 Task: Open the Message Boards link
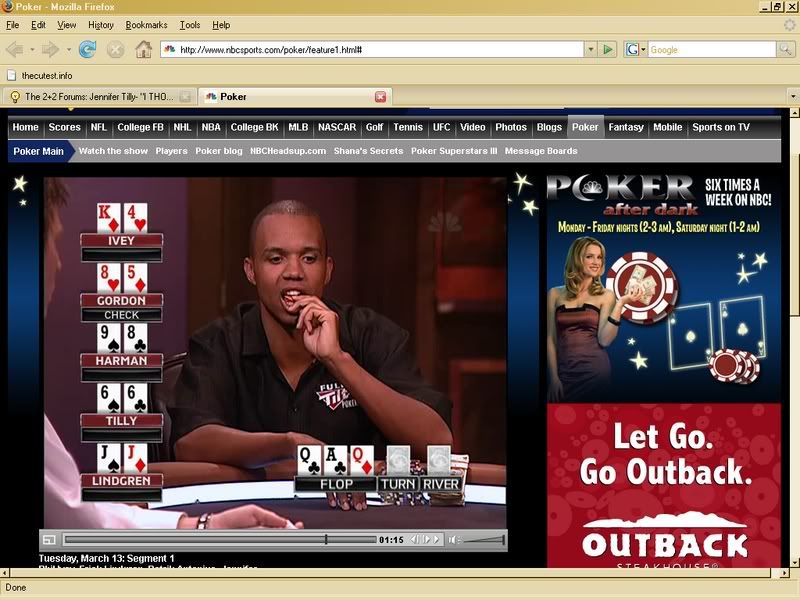point(541,151)
